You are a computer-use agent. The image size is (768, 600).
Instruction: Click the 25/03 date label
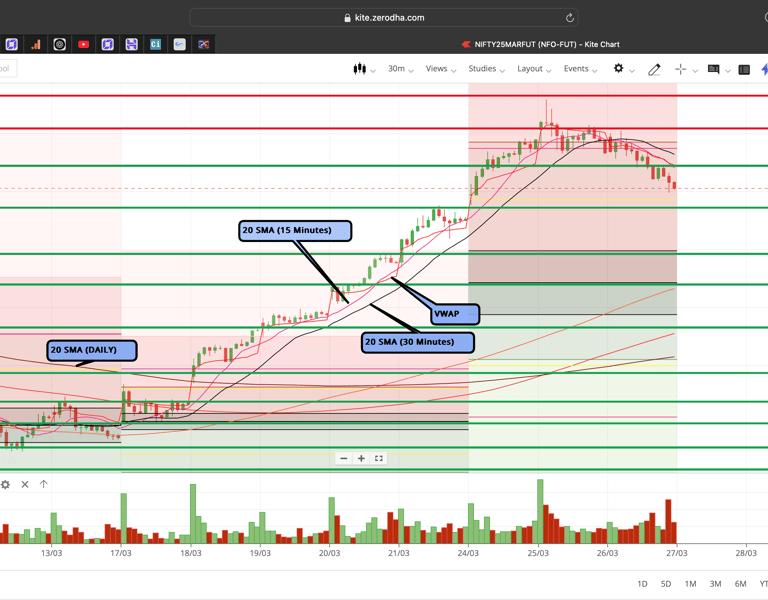pos(538,553)
